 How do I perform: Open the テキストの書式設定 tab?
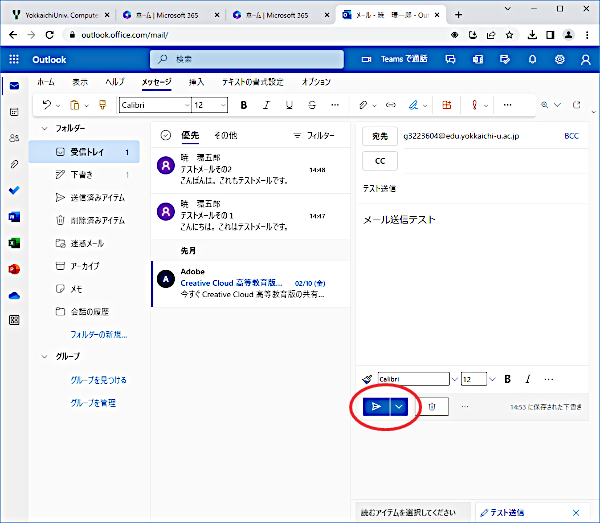pyautogui.click(x=253, y=82)
